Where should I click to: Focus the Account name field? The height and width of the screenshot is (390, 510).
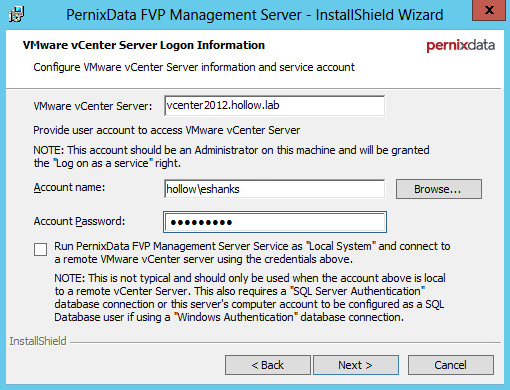pyautogui.click(x=275, y=189)
